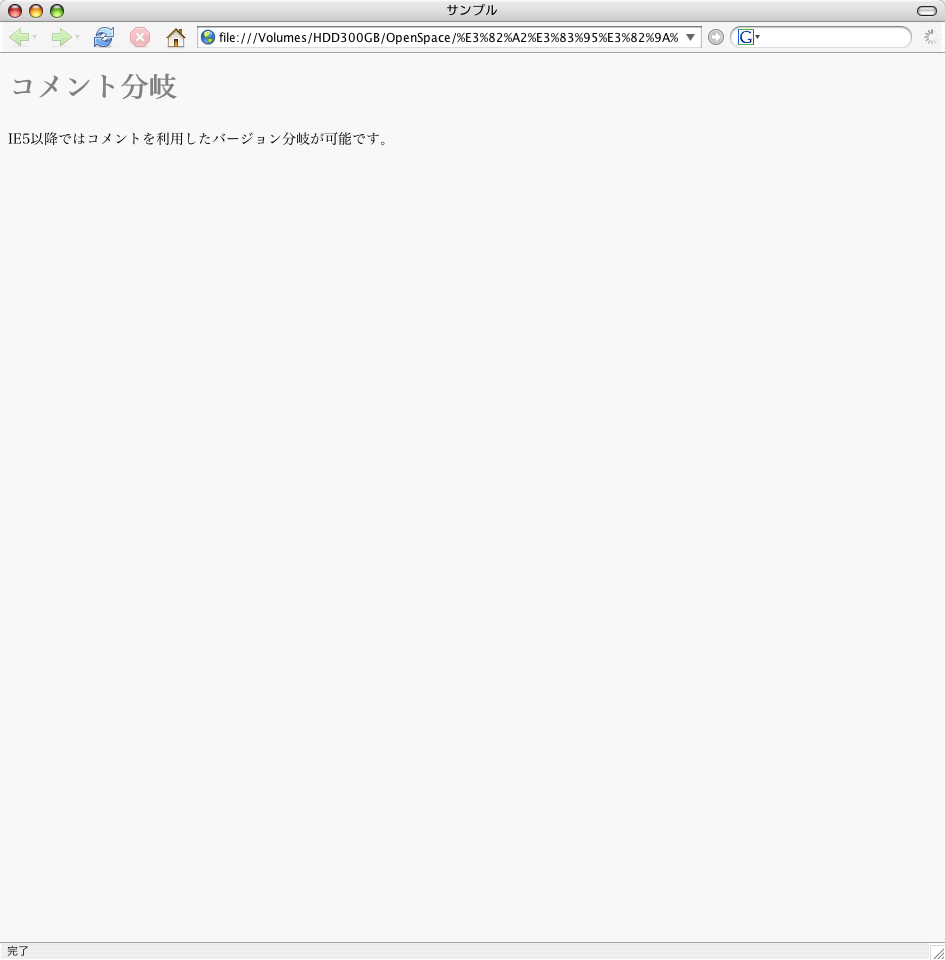This screenshot has height=960, width=945.
Task: Click the globe site icon in address bar
Action: click(x=208, y=37)
